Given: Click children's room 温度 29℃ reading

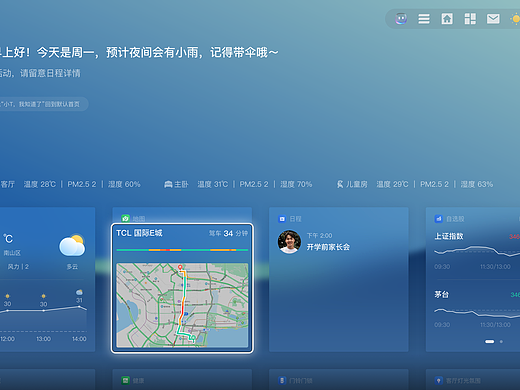Looking at the screenshot, I should pos(392,184).
